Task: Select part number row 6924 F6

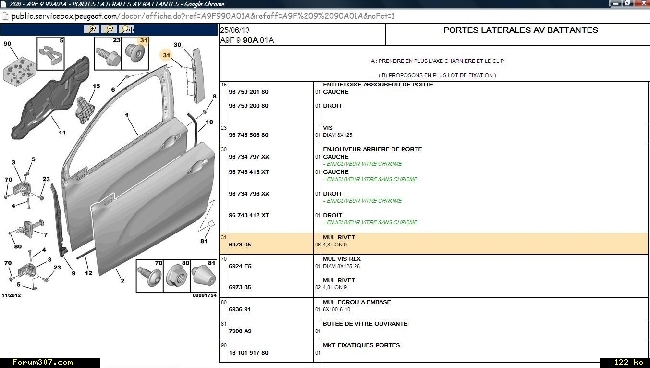Action: click(434, 266)
